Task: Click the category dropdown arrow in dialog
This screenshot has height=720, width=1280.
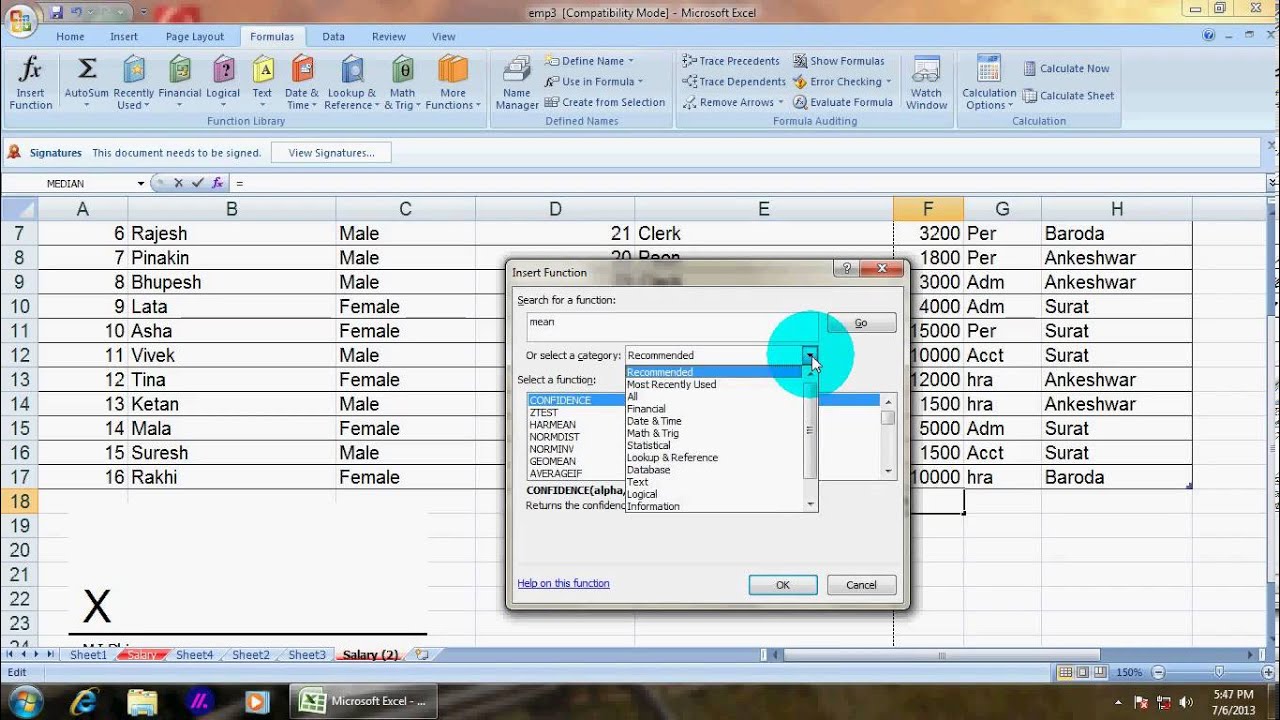Action: tap(809, 355)
